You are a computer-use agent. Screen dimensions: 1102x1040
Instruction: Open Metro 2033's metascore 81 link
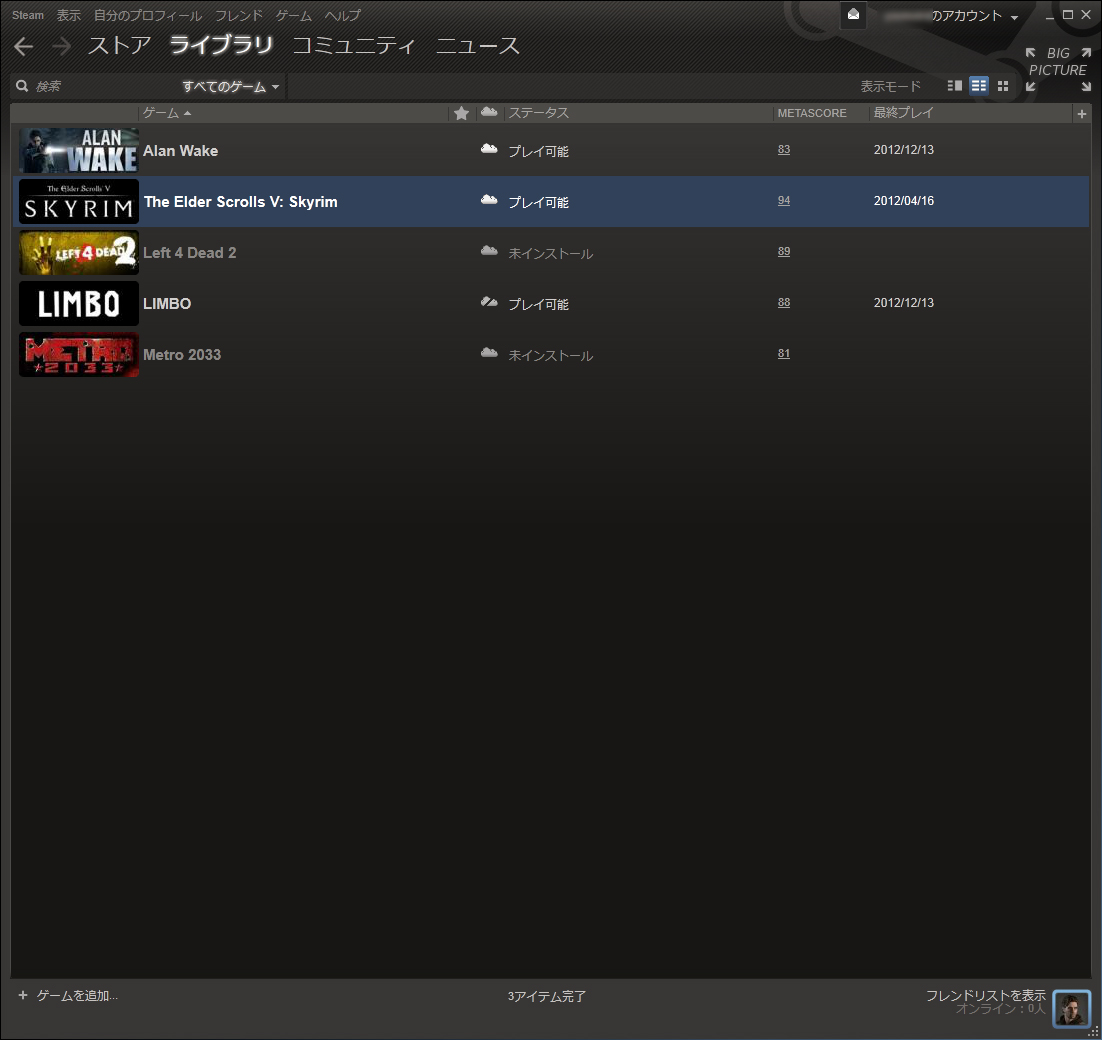pos(784,353)
